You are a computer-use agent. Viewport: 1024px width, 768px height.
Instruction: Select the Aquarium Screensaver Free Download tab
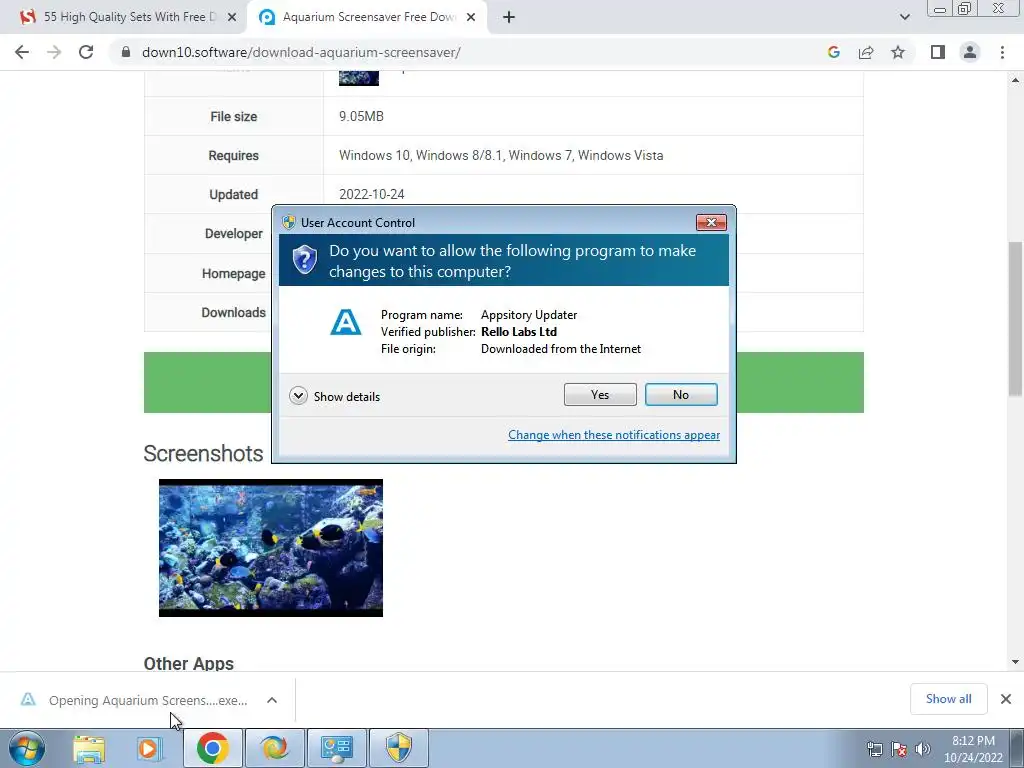[366, 17]
